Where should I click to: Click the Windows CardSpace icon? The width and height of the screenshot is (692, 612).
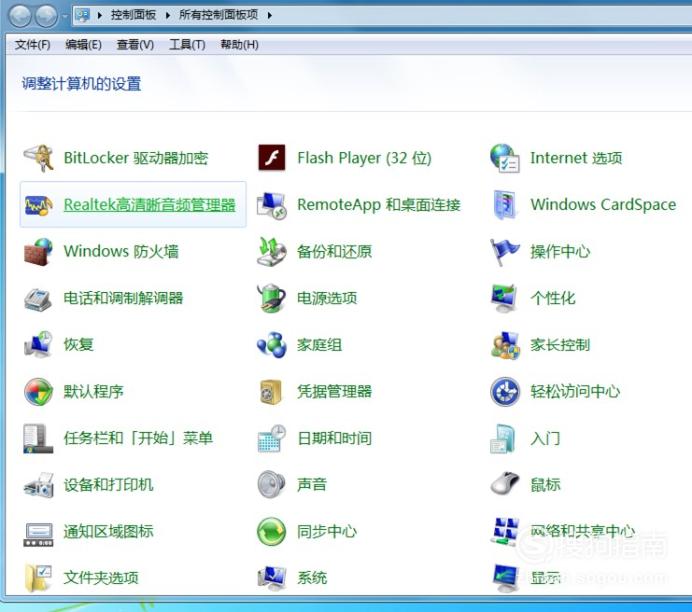tap(504, 205)
